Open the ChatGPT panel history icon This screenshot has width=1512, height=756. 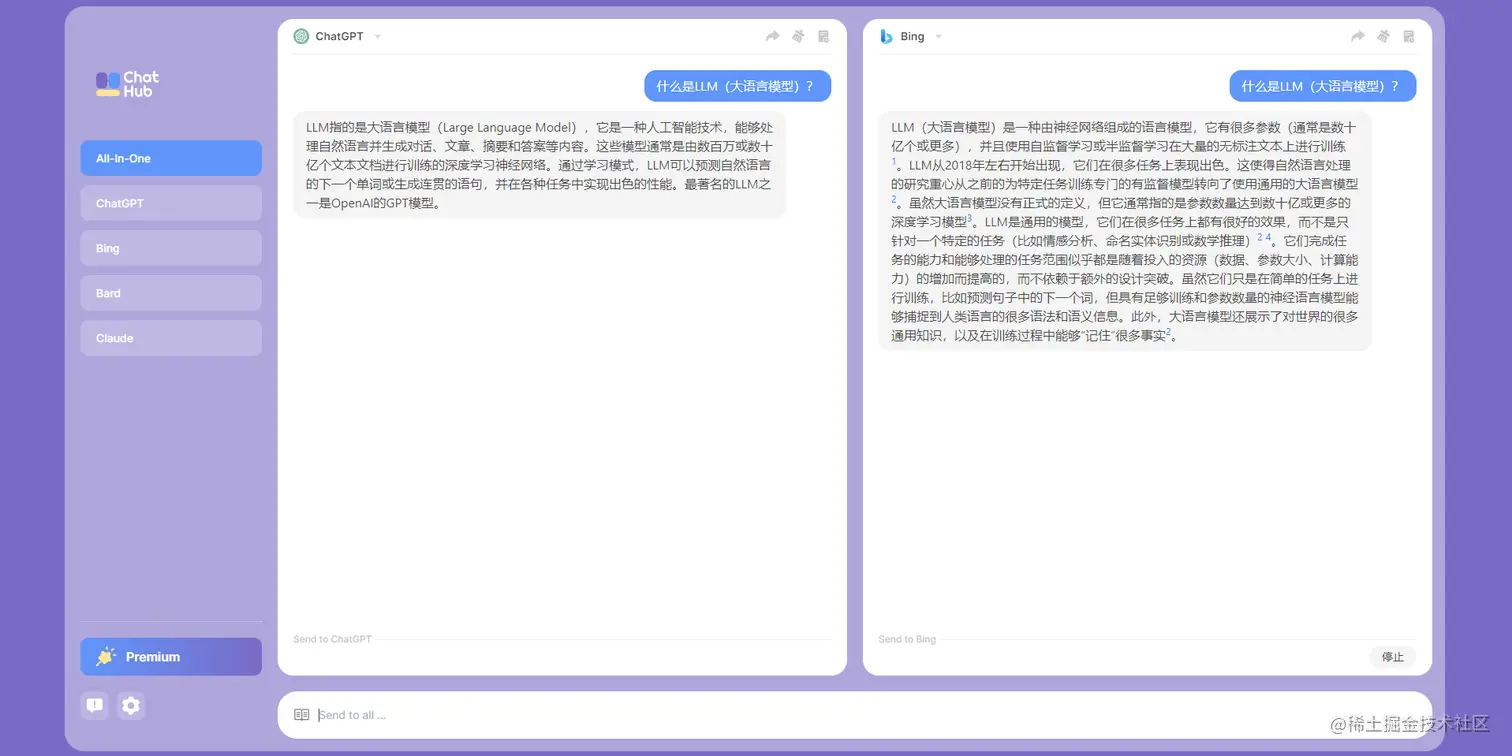823,37
